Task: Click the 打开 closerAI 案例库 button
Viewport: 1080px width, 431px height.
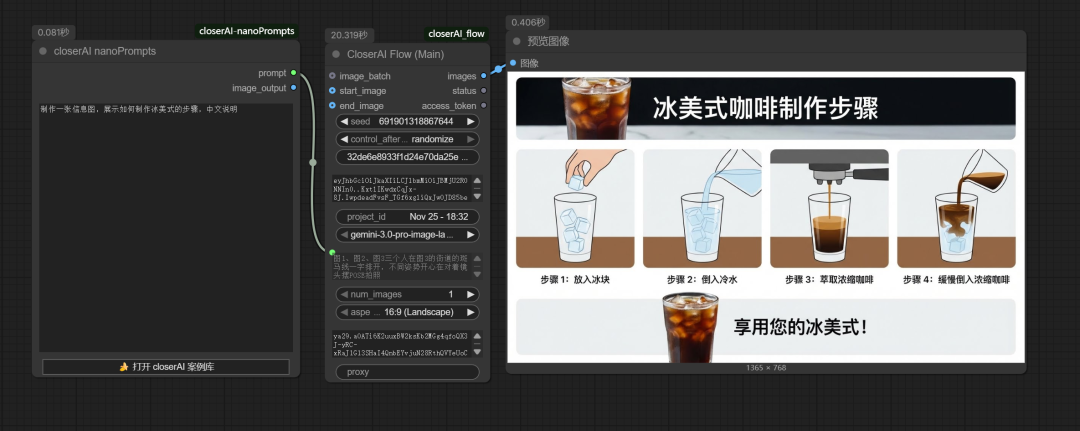Action: pos(166,367)
